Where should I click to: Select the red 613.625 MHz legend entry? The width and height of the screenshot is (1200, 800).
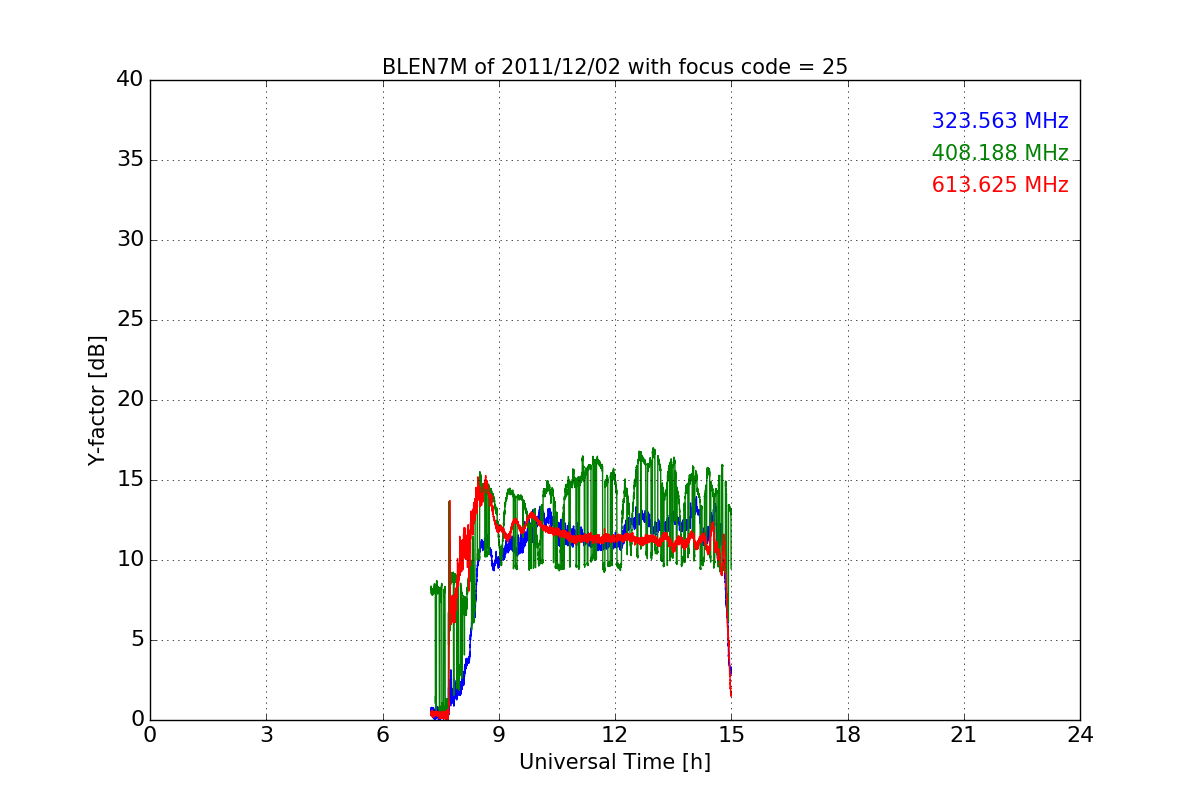click(1000, 185)
